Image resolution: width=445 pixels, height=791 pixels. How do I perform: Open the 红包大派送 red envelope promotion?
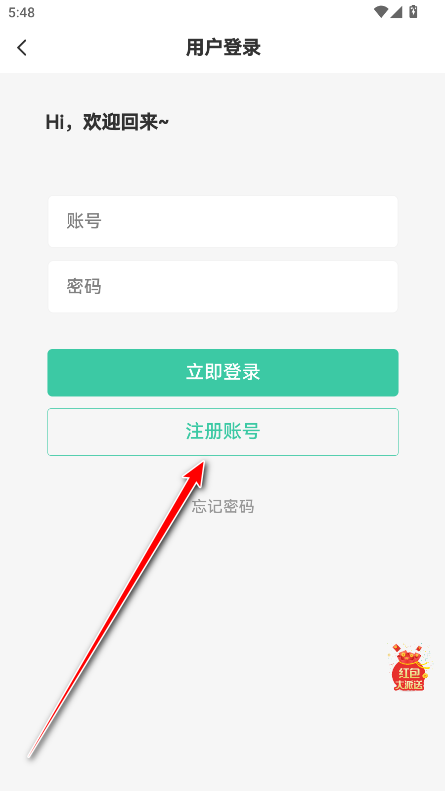point(409,667)
